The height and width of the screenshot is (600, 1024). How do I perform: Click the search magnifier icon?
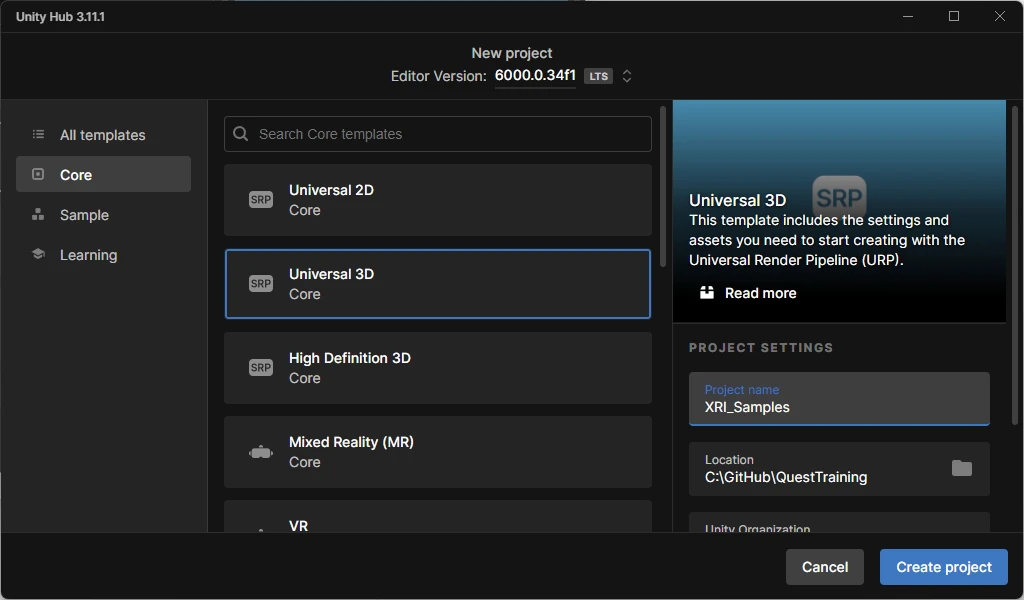pyautogui.click(x=239, y=133)
